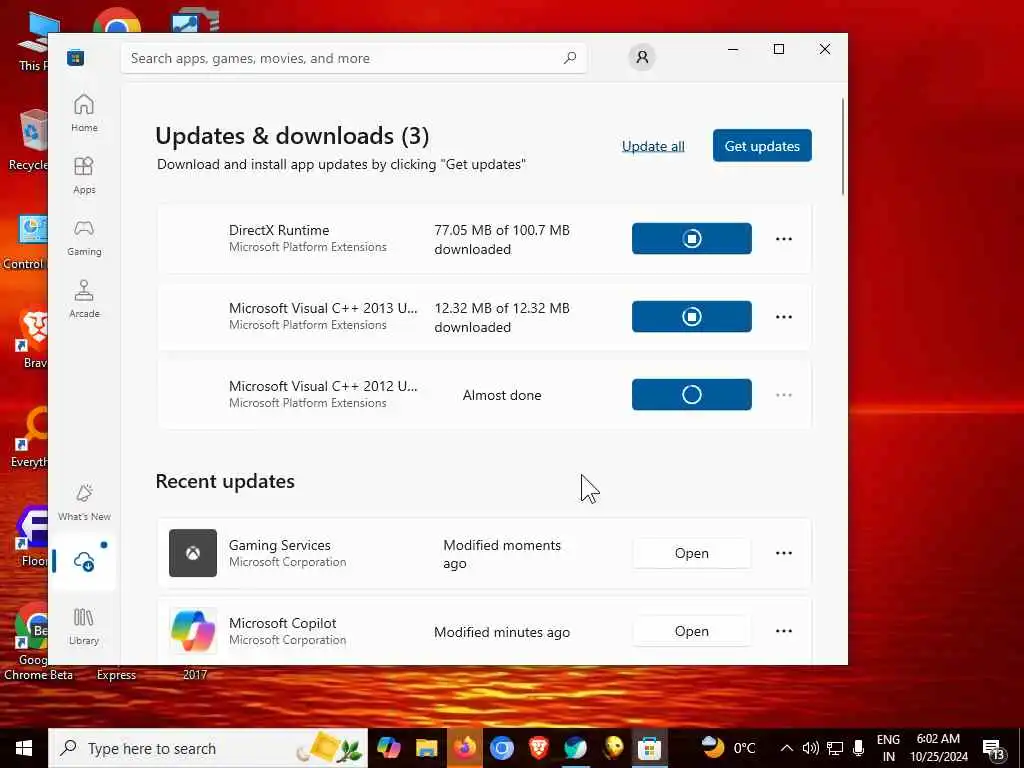
Task: Open the Apps section in sidebar
Action: click(x=84, y=175)
